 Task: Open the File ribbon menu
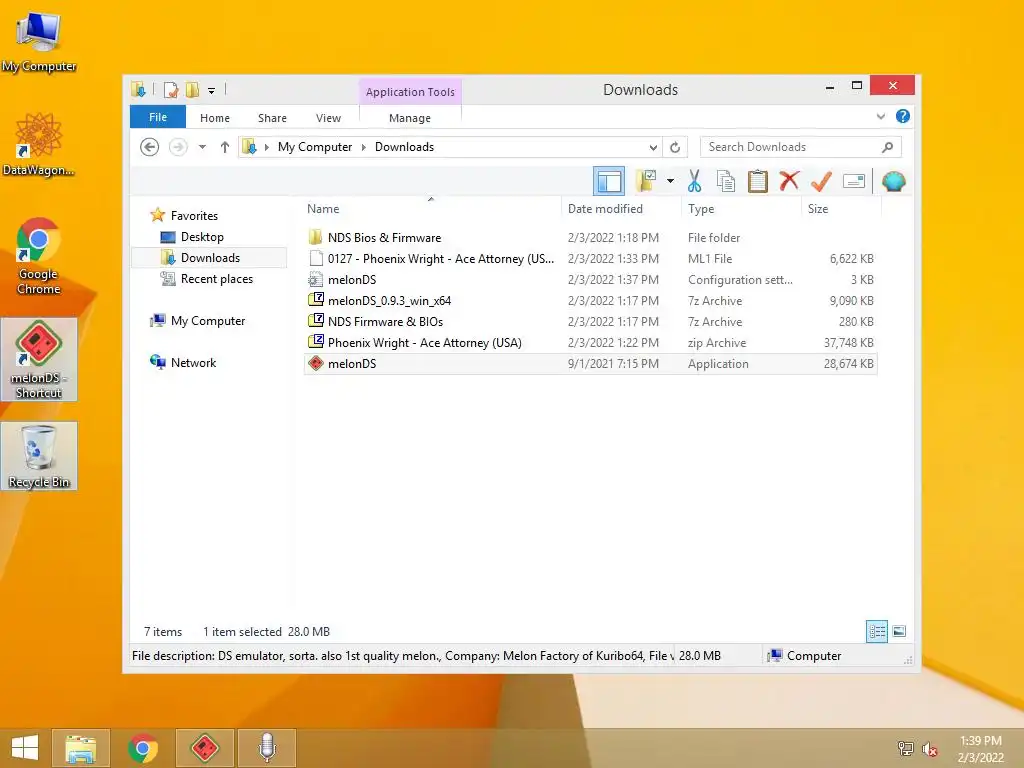click(x=158, y=117)
